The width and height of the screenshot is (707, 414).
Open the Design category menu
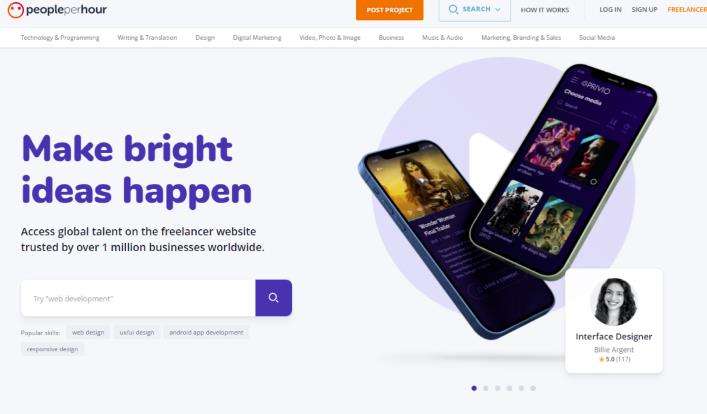(x=205, y=37)
